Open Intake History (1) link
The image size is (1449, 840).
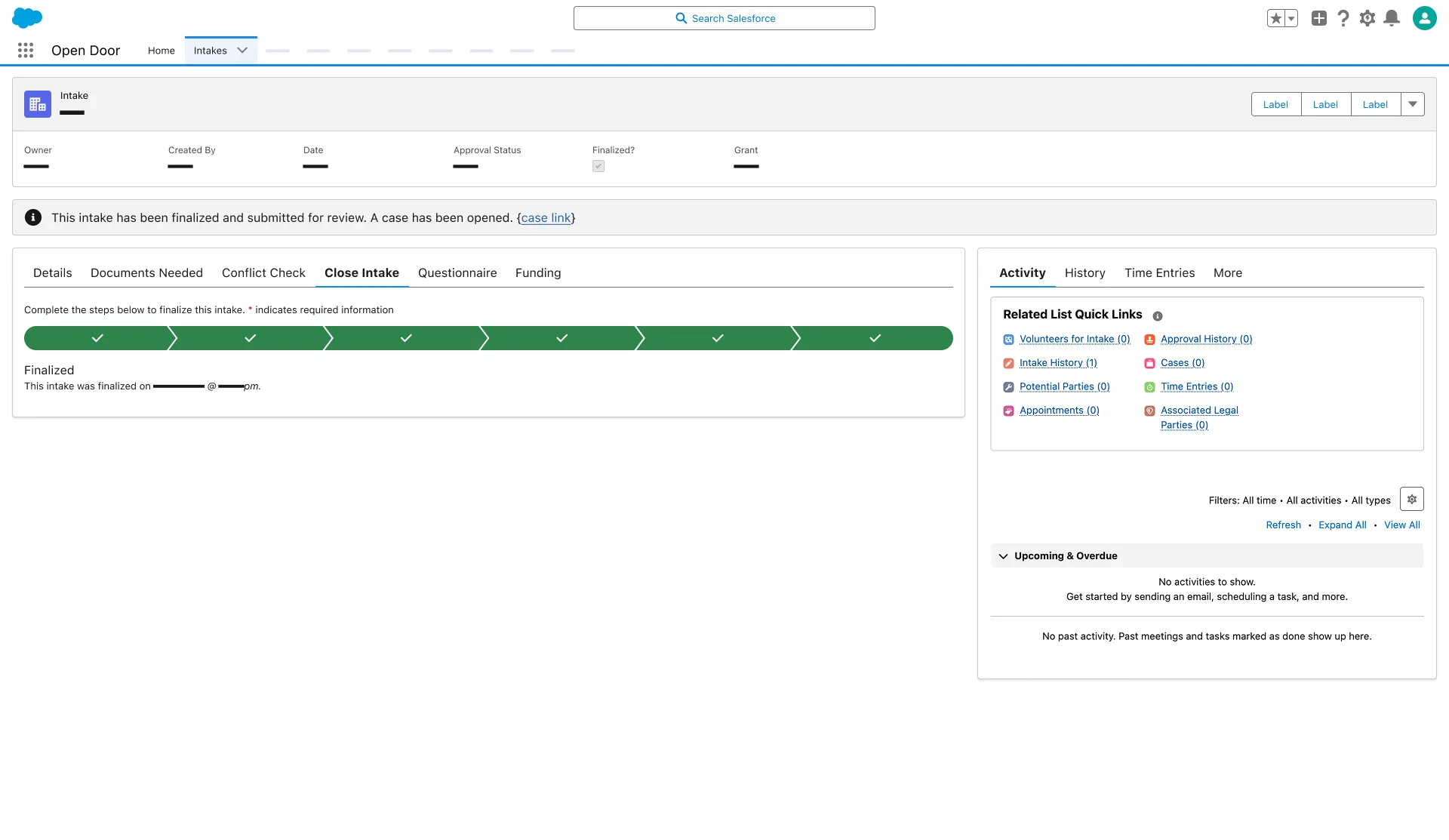(1058, 363)
